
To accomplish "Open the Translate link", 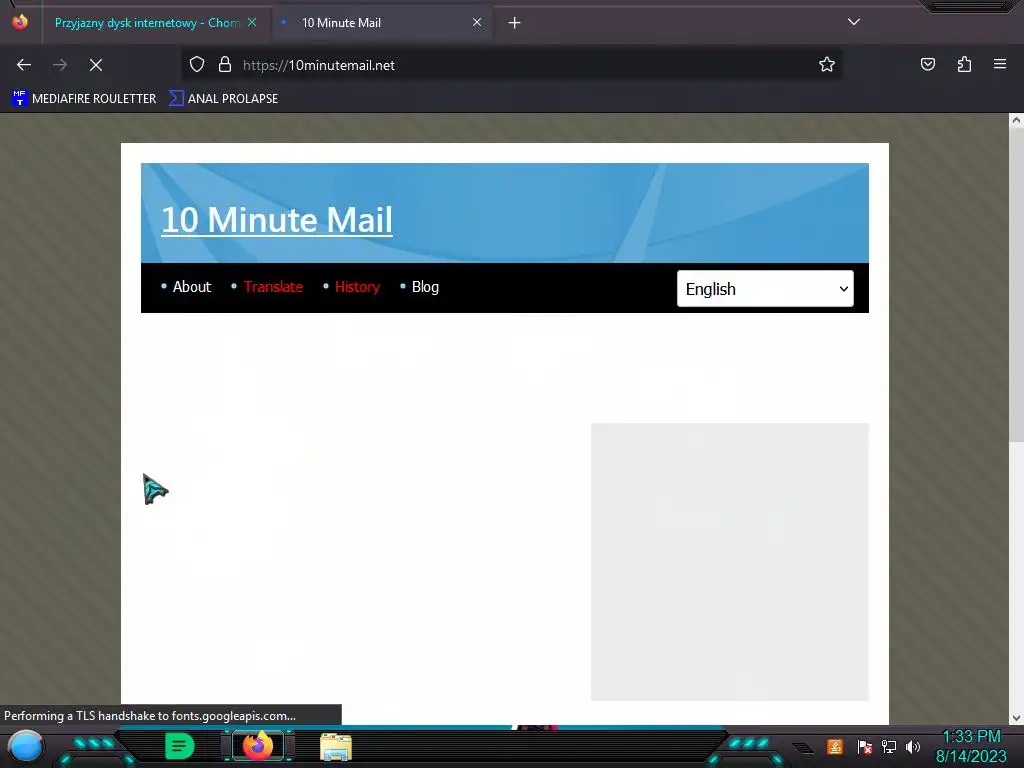I will 273,287.
